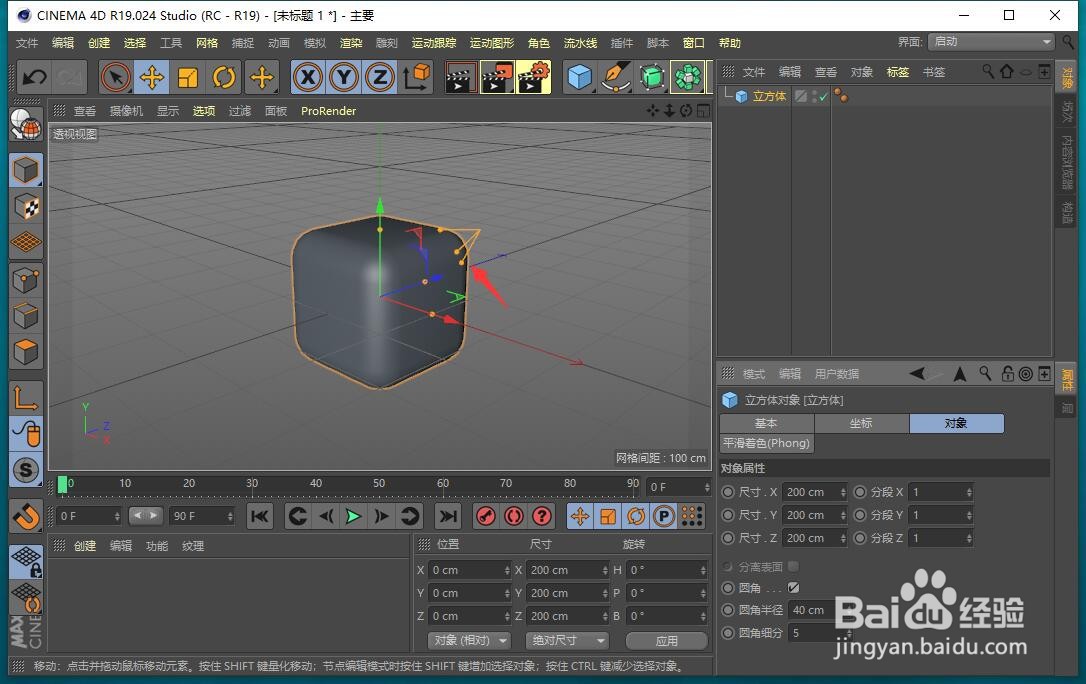Switch to the 坐标 tab in attributes
This screenshot has height=684, width=1086.
pos(861,423)
